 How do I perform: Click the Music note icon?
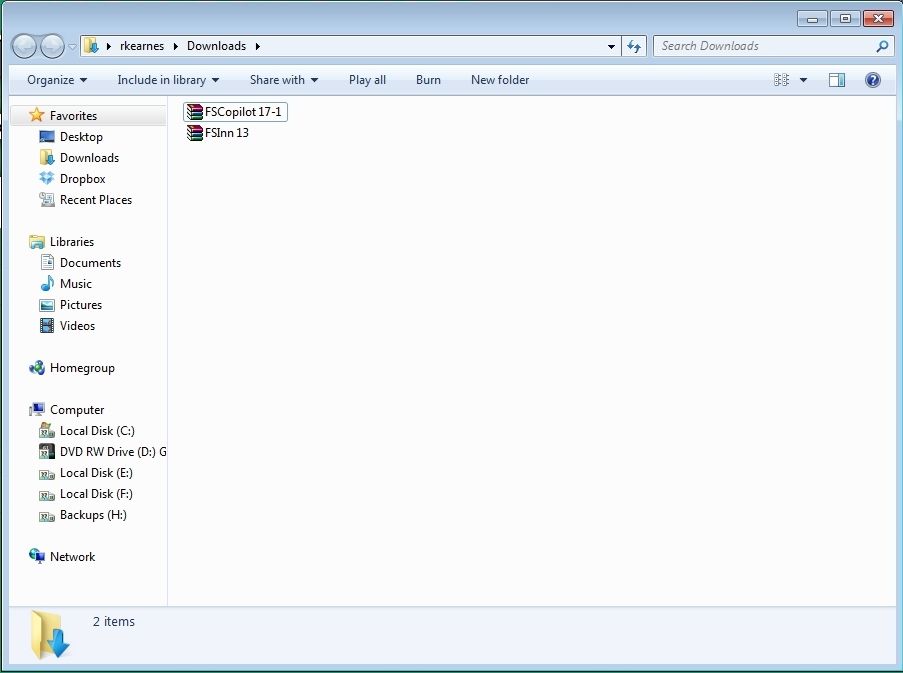pyautogui.click(x=47, y=283)
